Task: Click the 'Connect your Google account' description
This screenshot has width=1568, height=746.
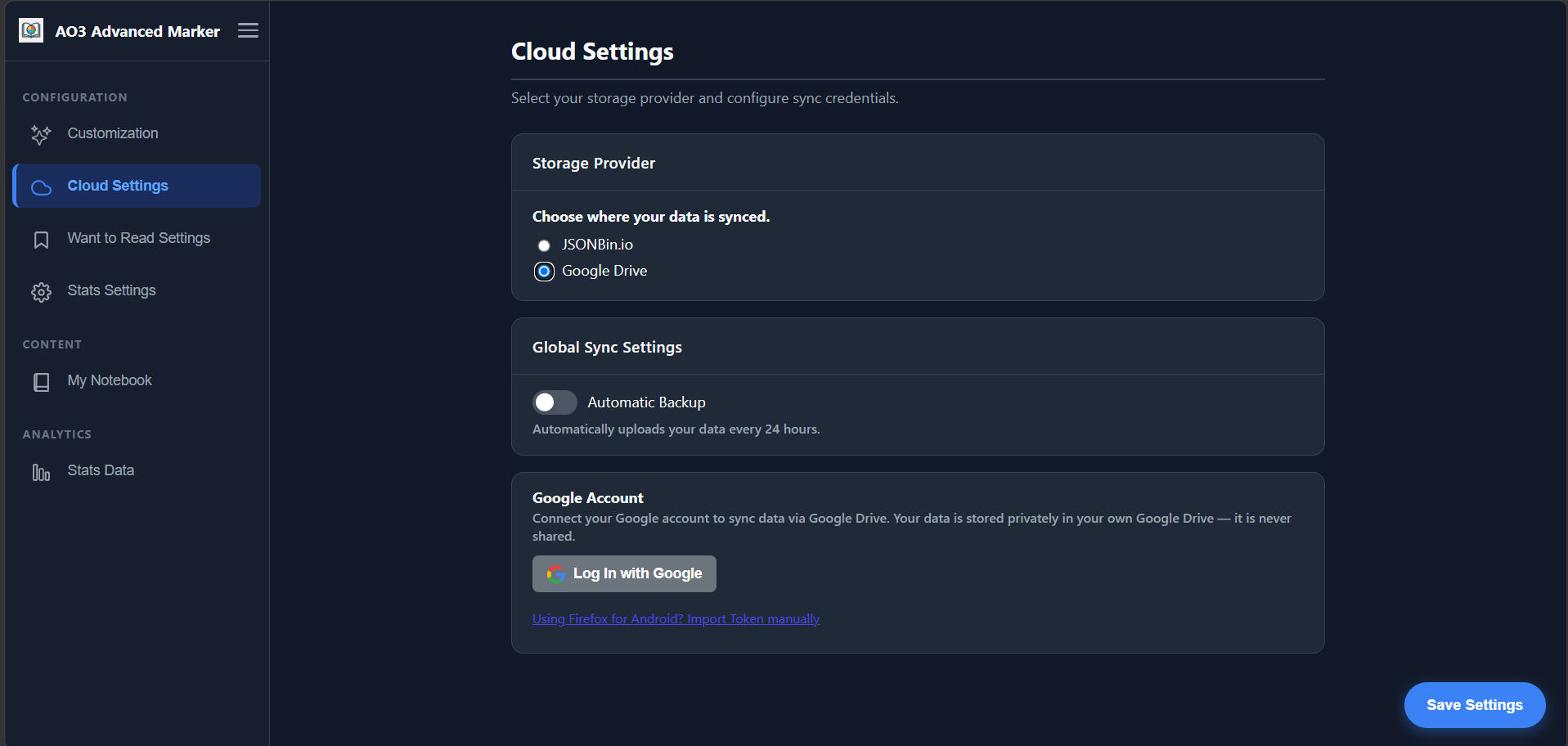Action: pyautogui.click(x=911, y=528)
